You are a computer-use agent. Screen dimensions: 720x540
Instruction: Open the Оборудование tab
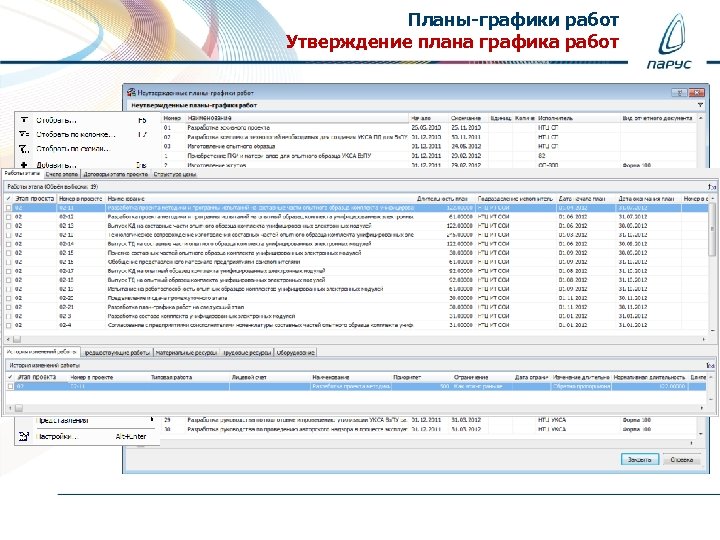tap(296, 353)
